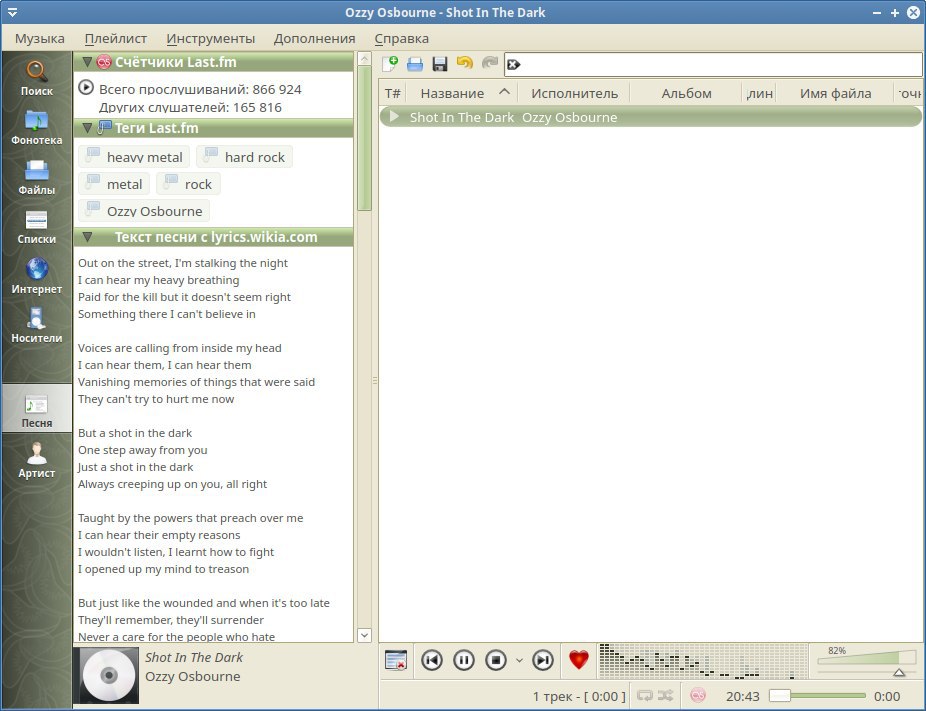The image size is (926, 711).
Task: Click 'Других слушателей: 165 816' text
Action: [190, 107]
